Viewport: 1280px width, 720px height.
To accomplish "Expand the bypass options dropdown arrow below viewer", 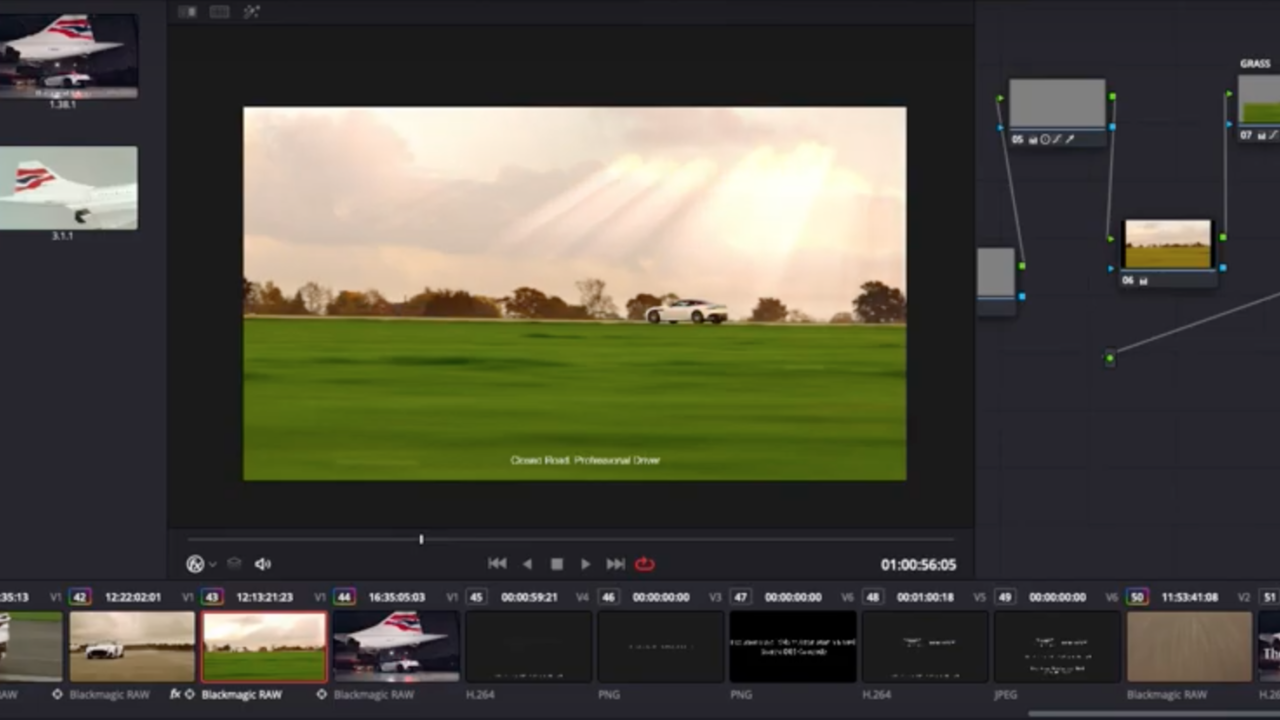I will 210,564.
